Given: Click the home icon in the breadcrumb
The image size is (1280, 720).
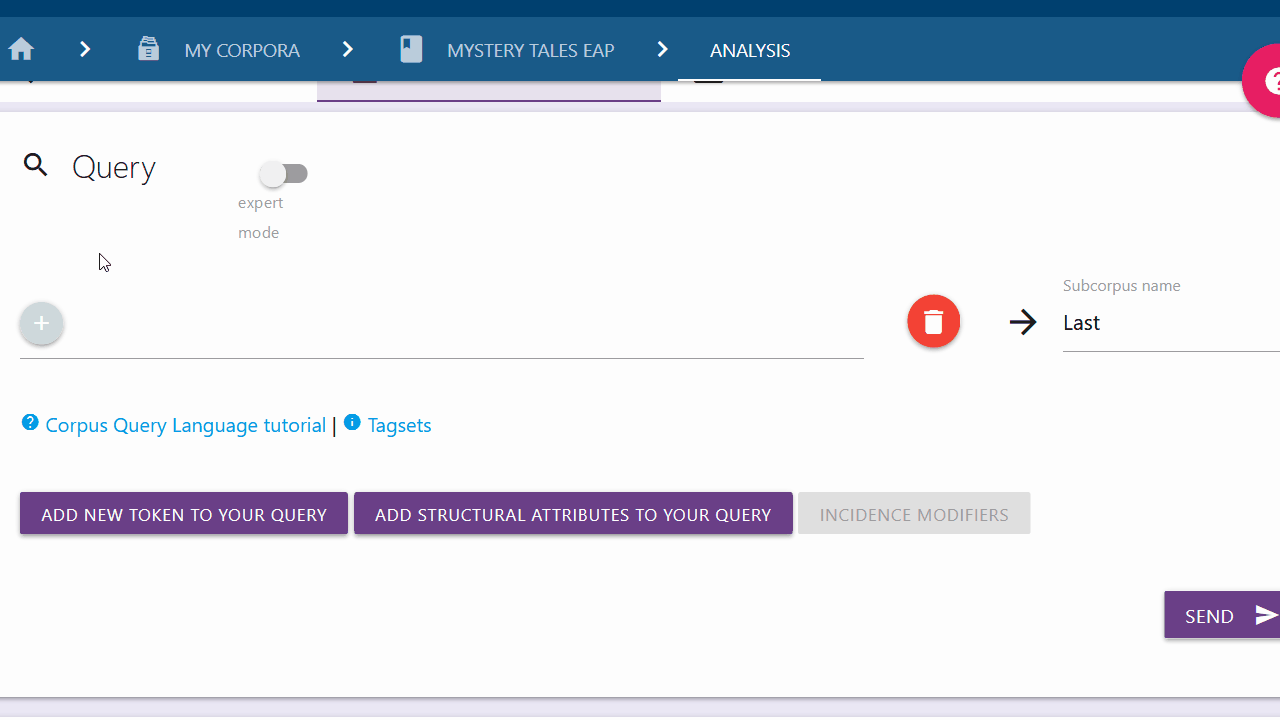Looking at the screenshot, I should 21,49.
